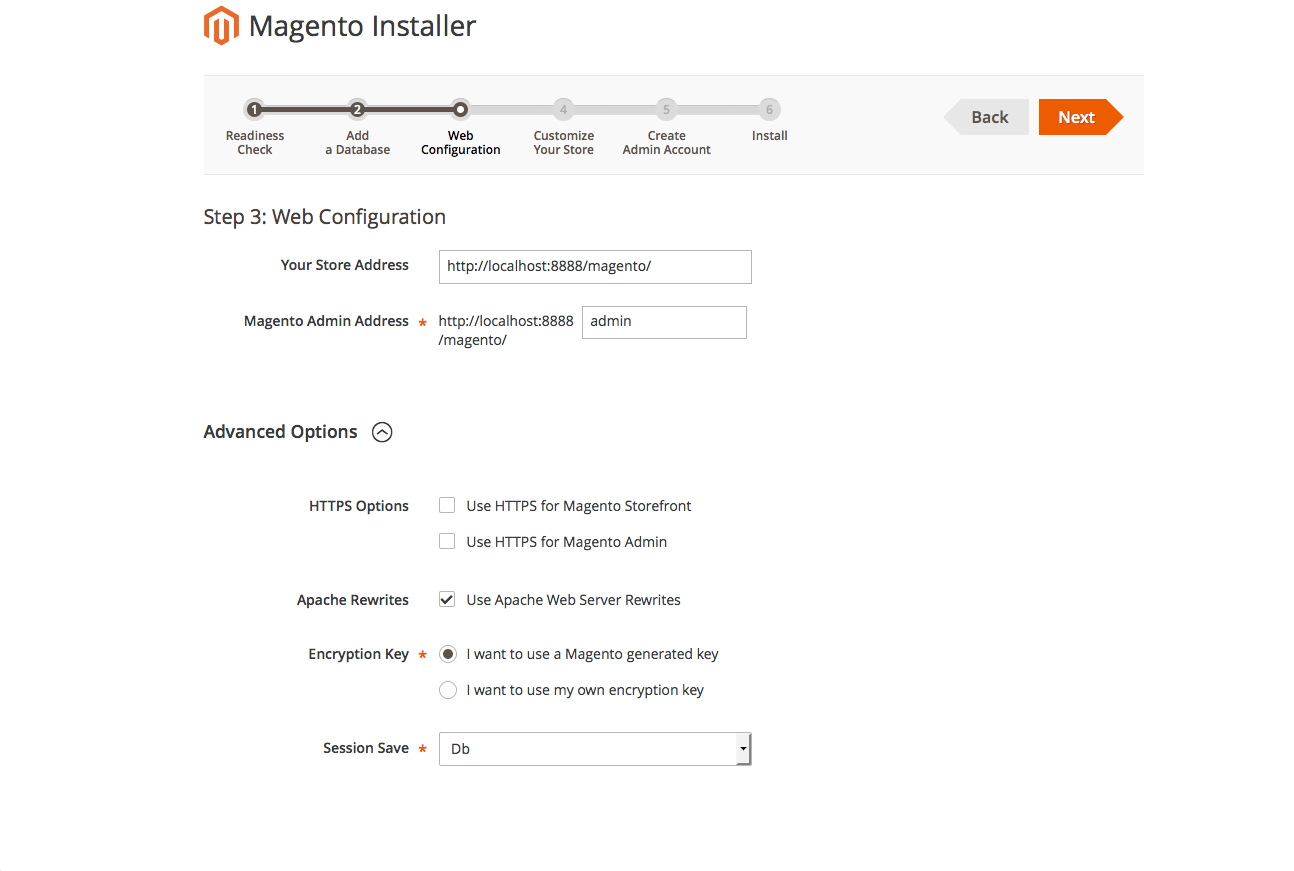The image size is (1294, 871).
Task: Click the Session Save label
Action: point(366,748)
